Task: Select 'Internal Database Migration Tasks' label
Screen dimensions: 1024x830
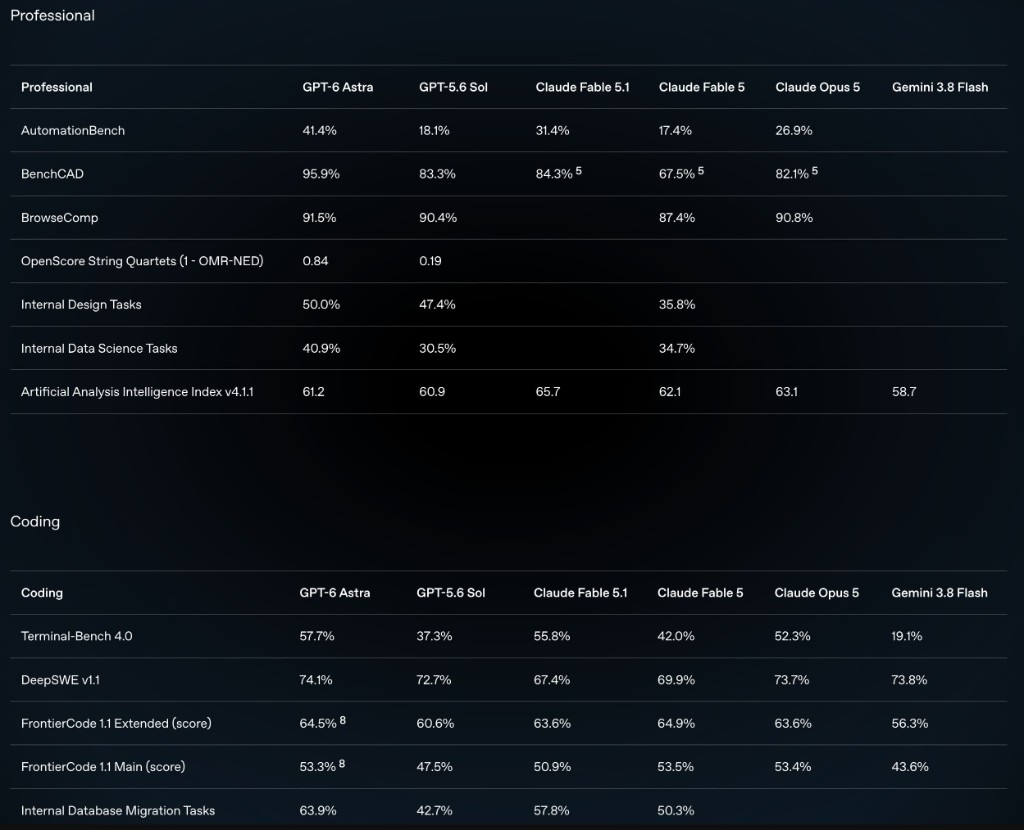Action: pyautogui.click(x=118, y=810)
